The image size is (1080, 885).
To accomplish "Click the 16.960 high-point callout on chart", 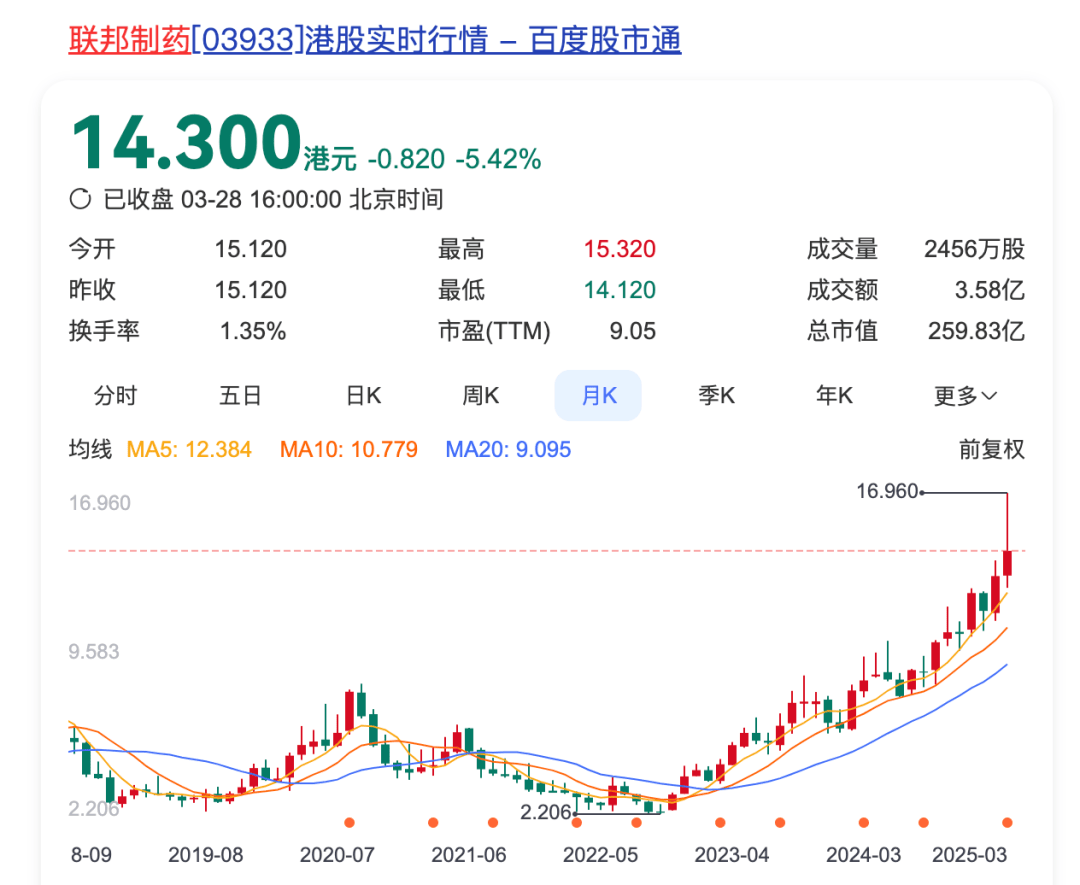I will pyautogui.click(x=887, y=491).
